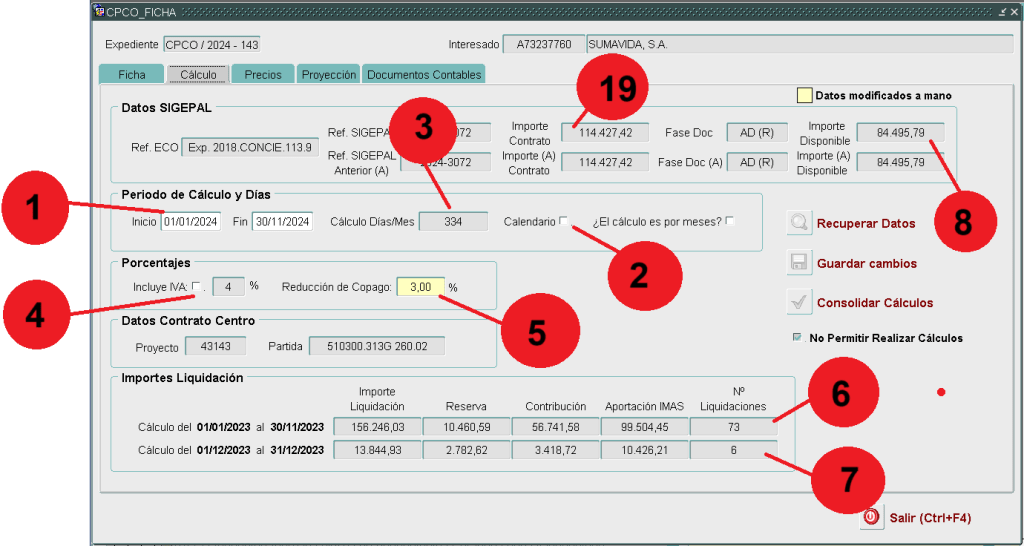Click the yellow Datos modificados a mano swatch

coord(804,96)
